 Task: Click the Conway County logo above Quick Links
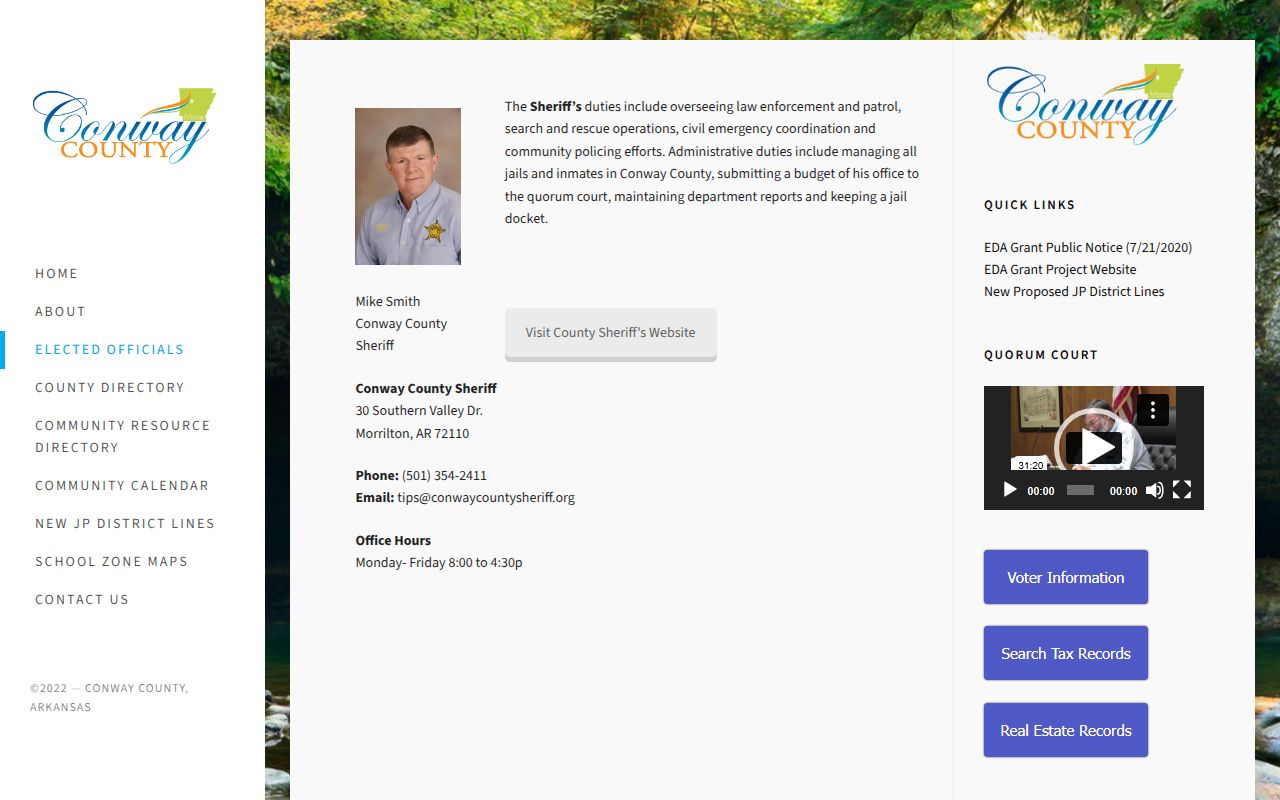(x=1084, y=104)
